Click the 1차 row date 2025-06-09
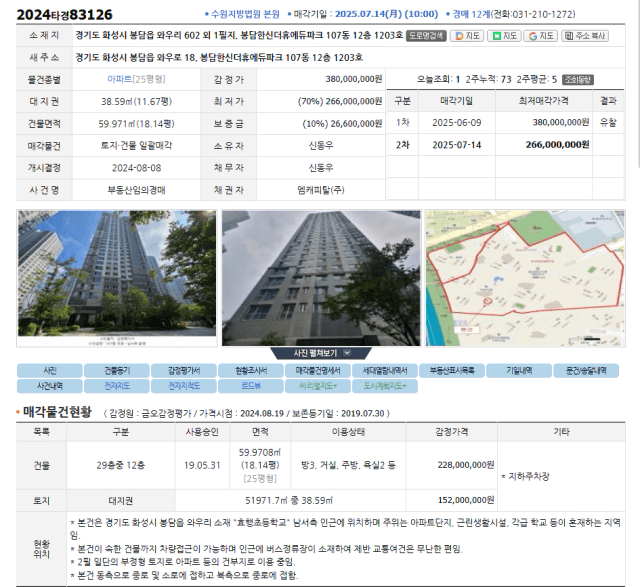Viewport: 640px width, 587px height. click(457, 122)
